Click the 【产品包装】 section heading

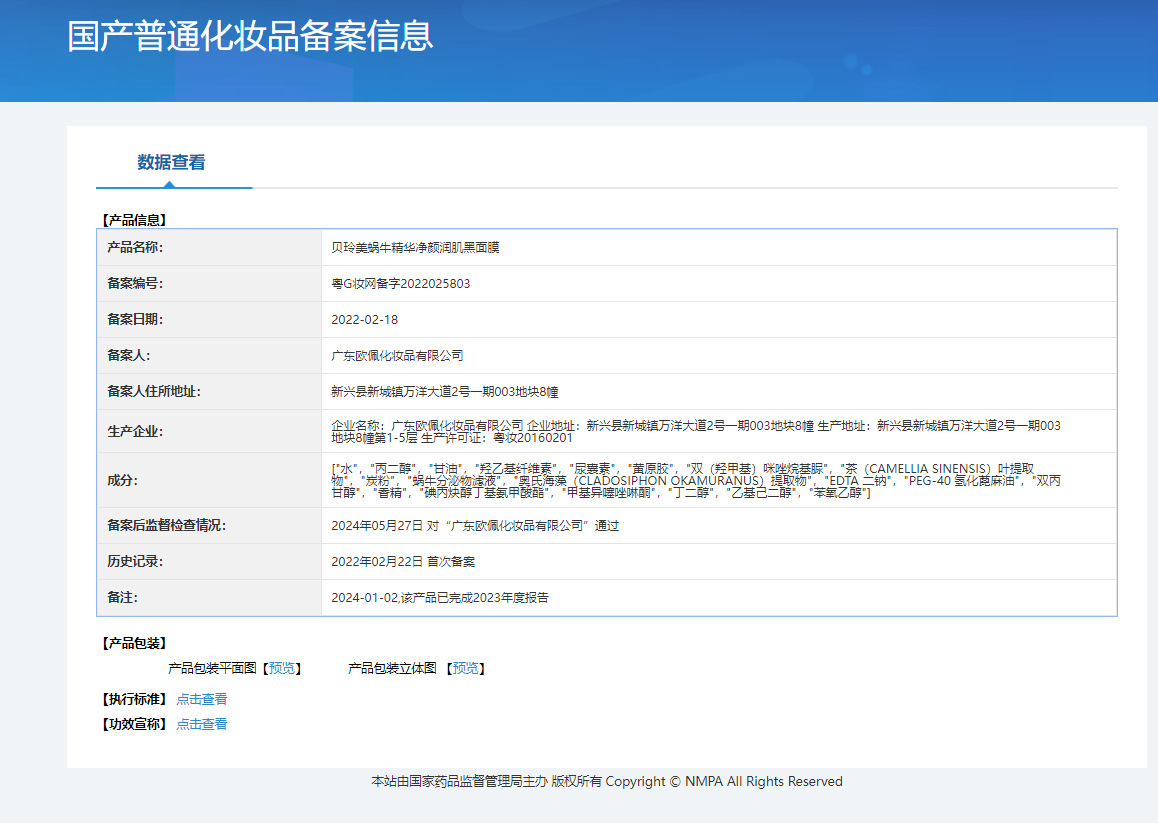point(134,643)
